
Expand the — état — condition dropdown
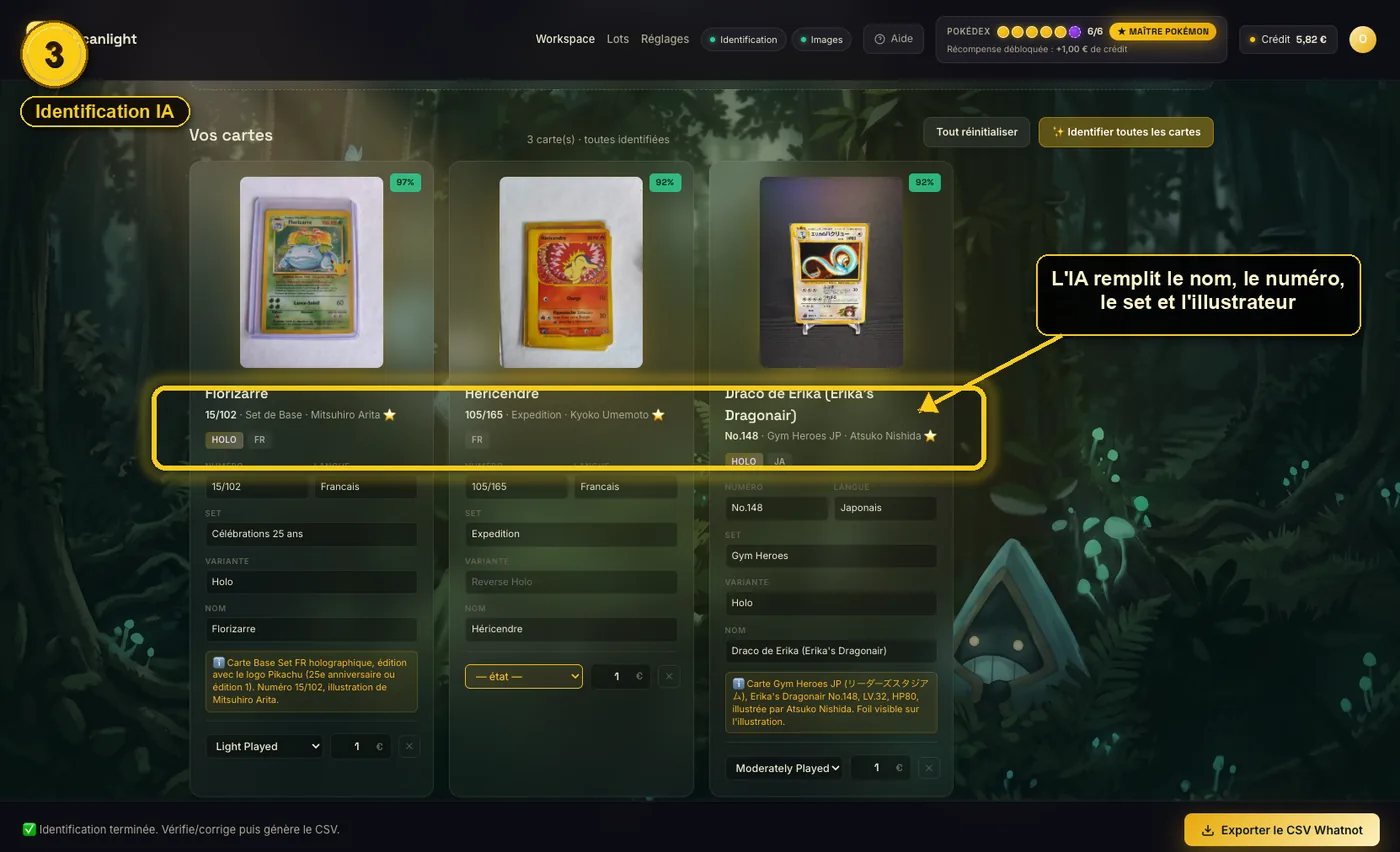523,676
